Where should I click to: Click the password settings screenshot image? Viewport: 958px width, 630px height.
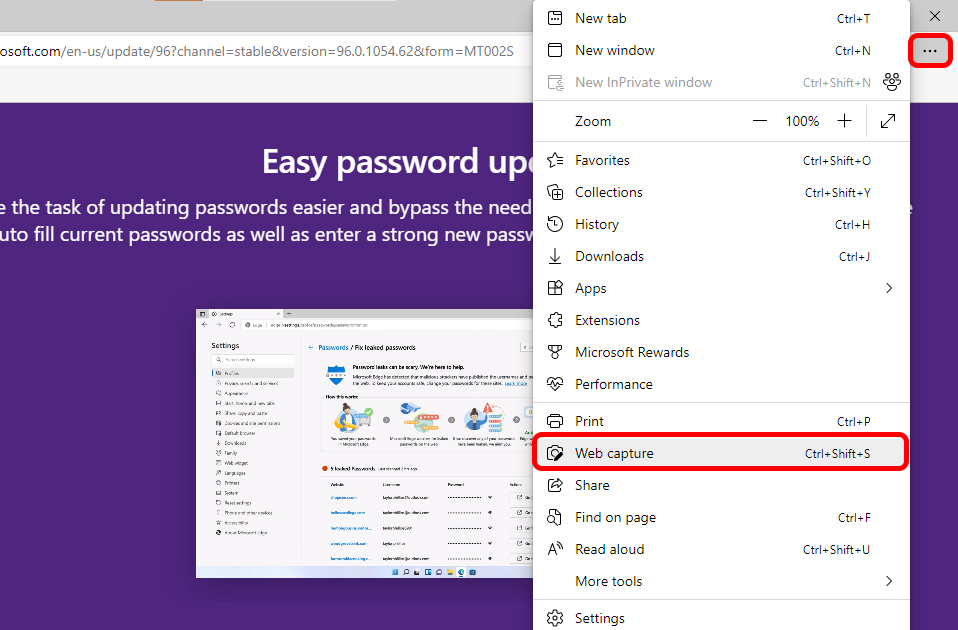point(364,444)
